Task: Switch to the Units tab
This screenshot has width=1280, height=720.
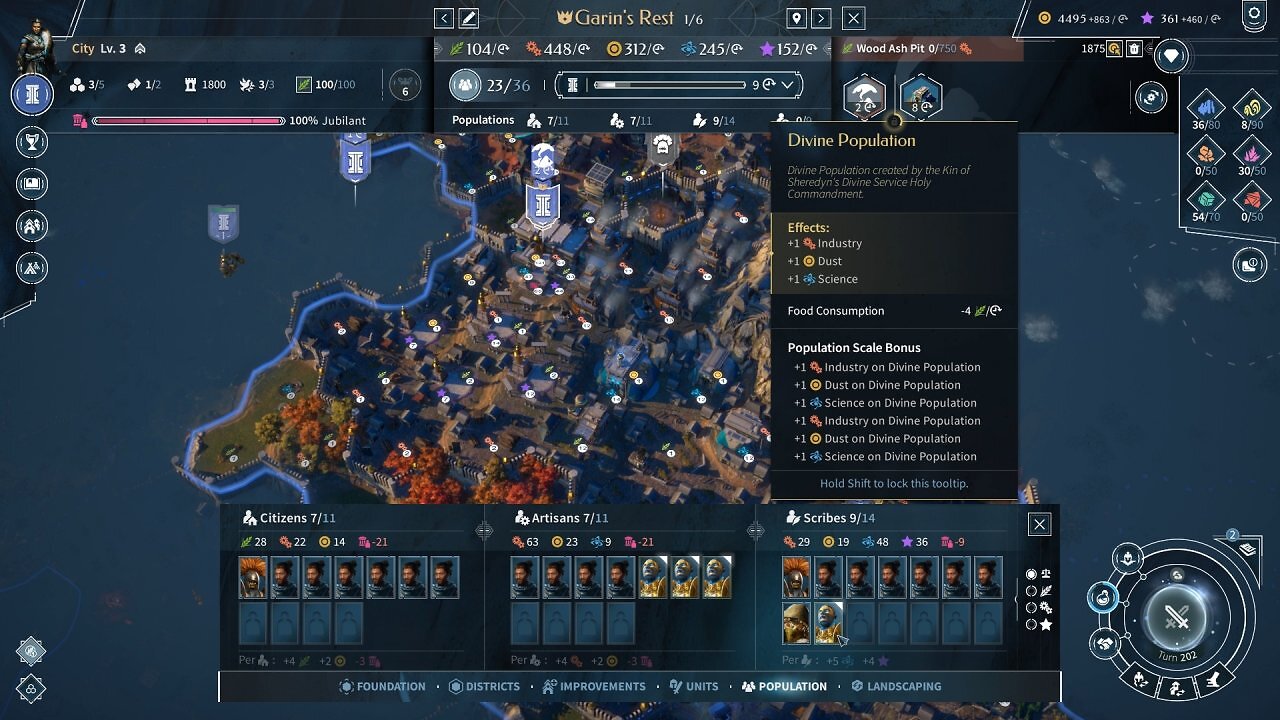Action: 694,687
